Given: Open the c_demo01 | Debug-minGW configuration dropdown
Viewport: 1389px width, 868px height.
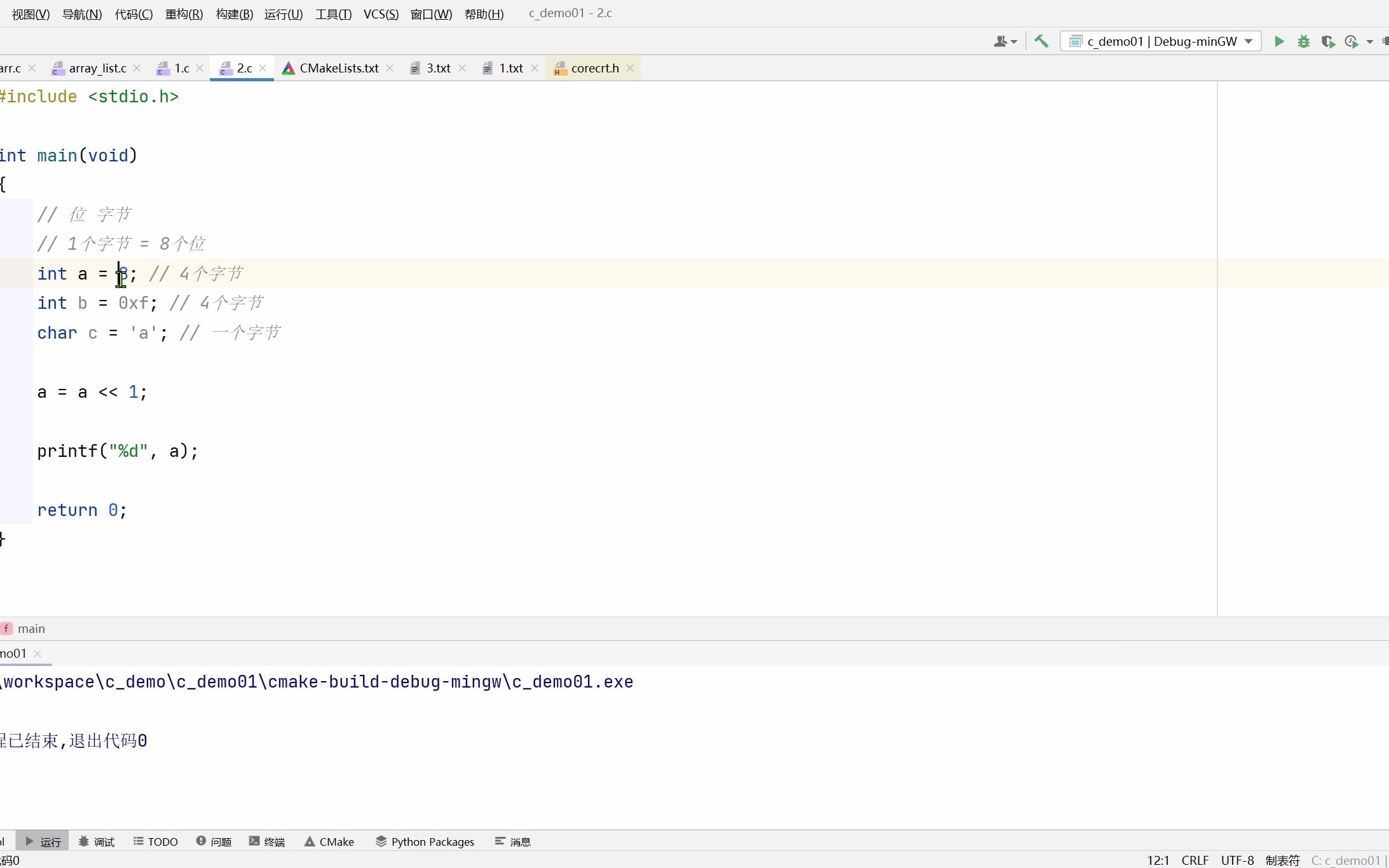Looking at the screenshot, I should tap(1161, 41).
